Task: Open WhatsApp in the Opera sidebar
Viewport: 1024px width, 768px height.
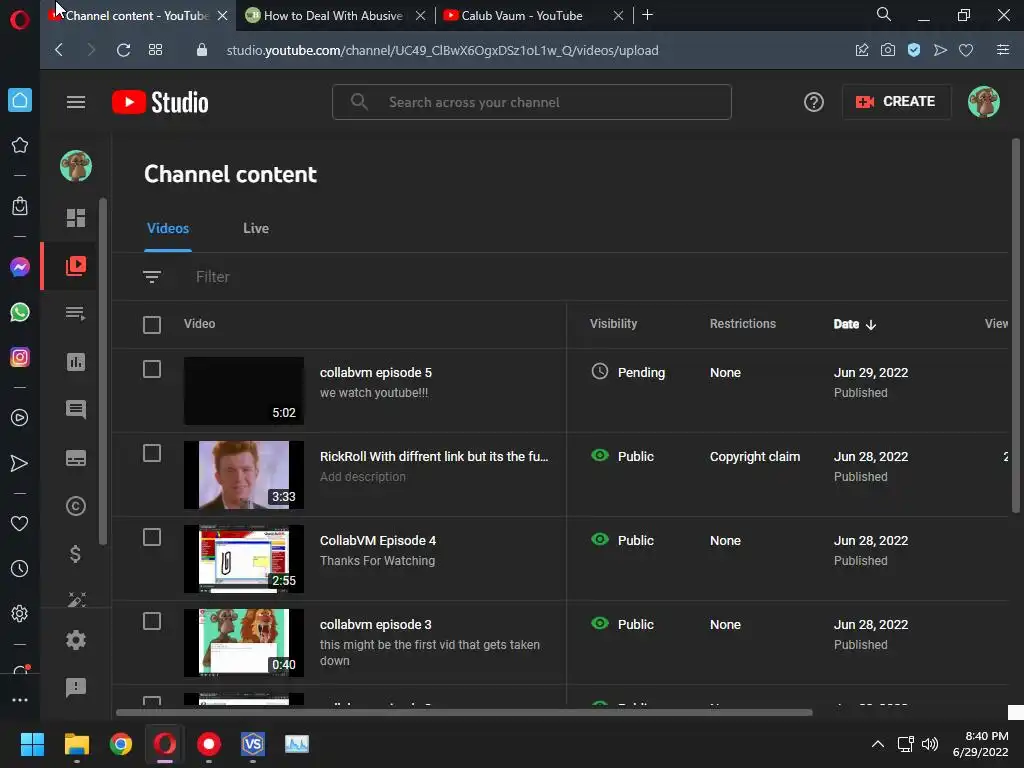Action: pyautogui.click(x=20, y=312)
